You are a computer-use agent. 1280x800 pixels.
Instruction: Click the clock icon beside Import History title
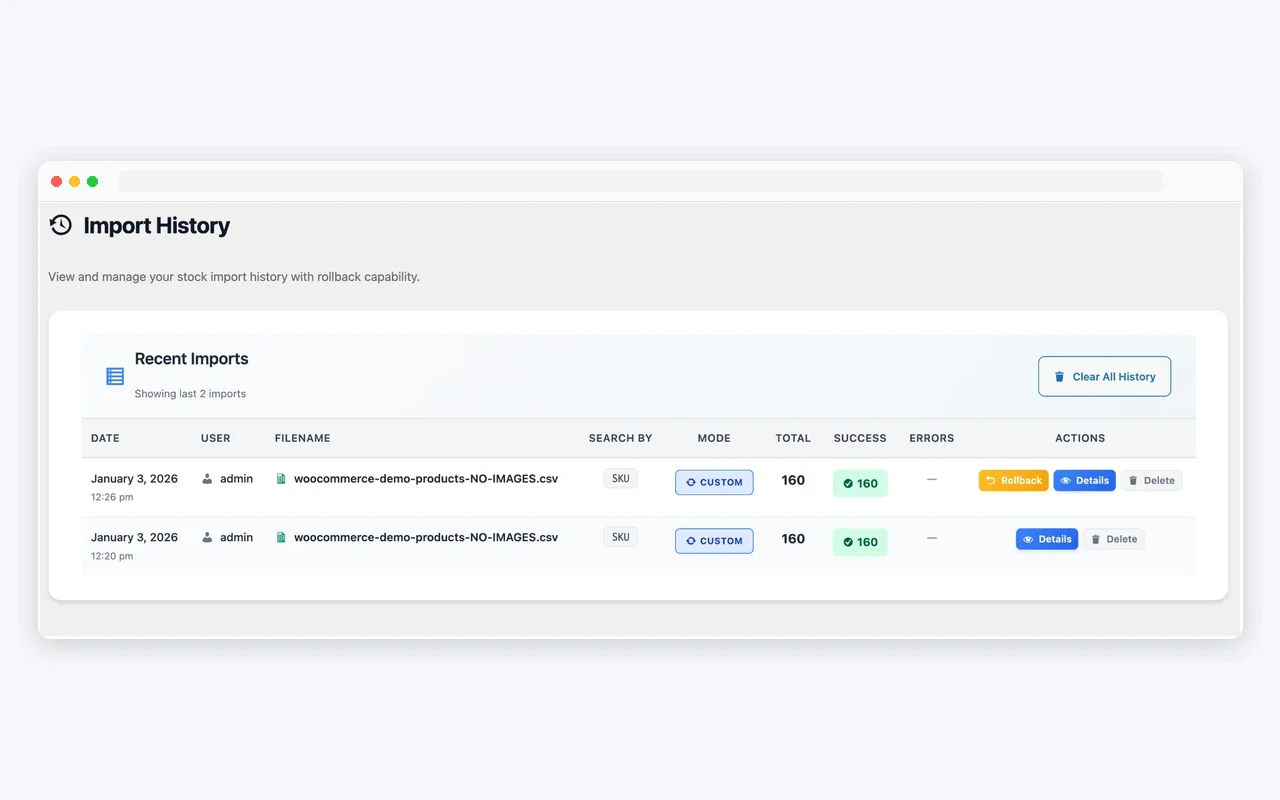tap(60, 225)
